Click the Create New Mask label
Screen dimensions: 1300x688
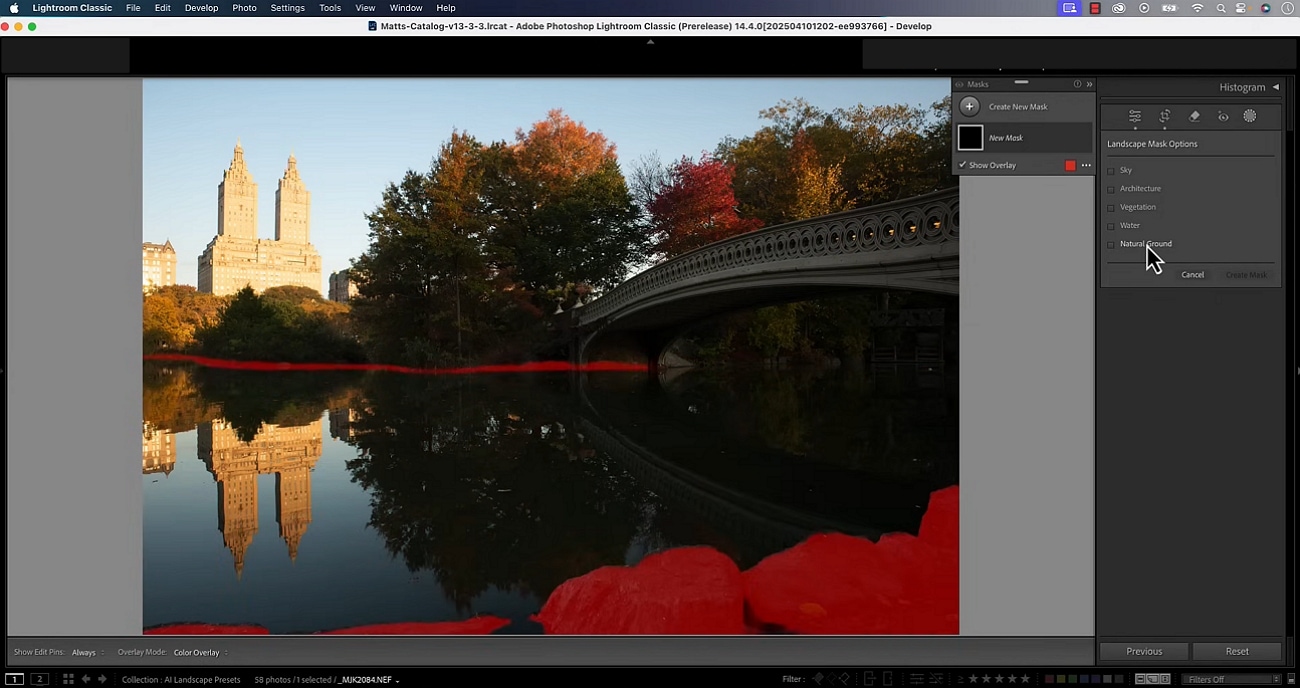tap(1018, 107)
